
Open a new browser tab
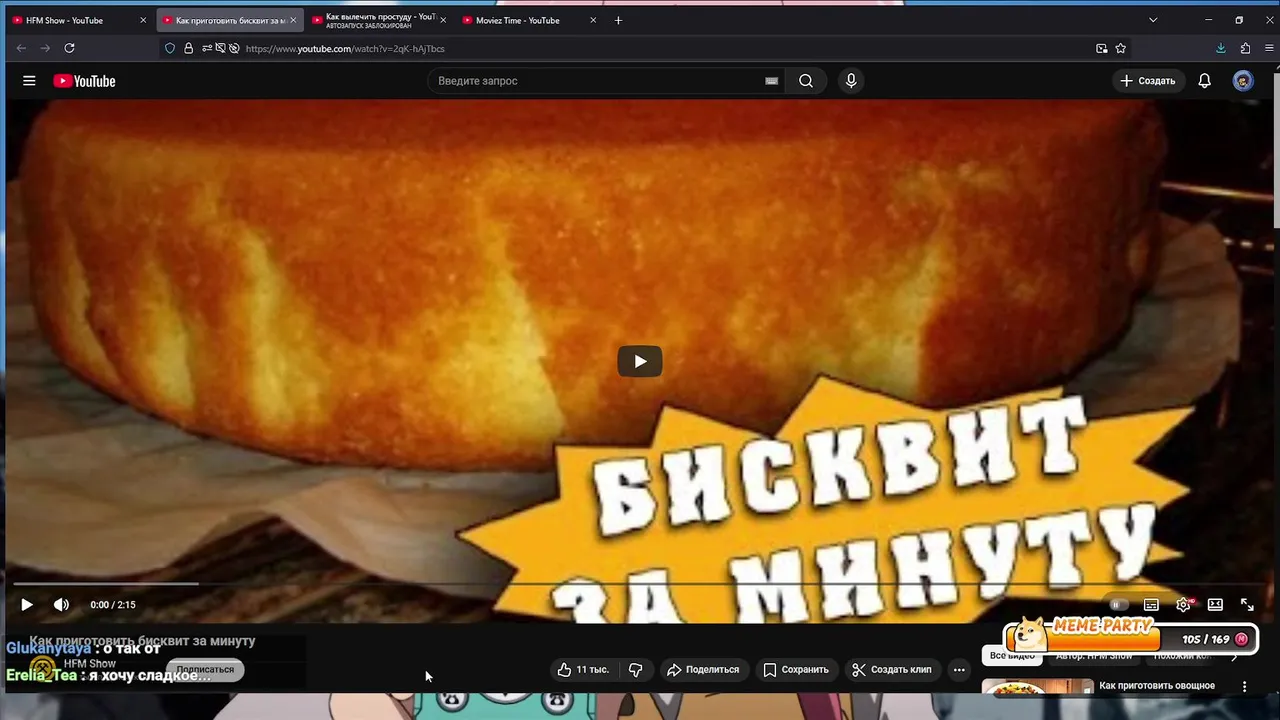[x=618, y=20]
